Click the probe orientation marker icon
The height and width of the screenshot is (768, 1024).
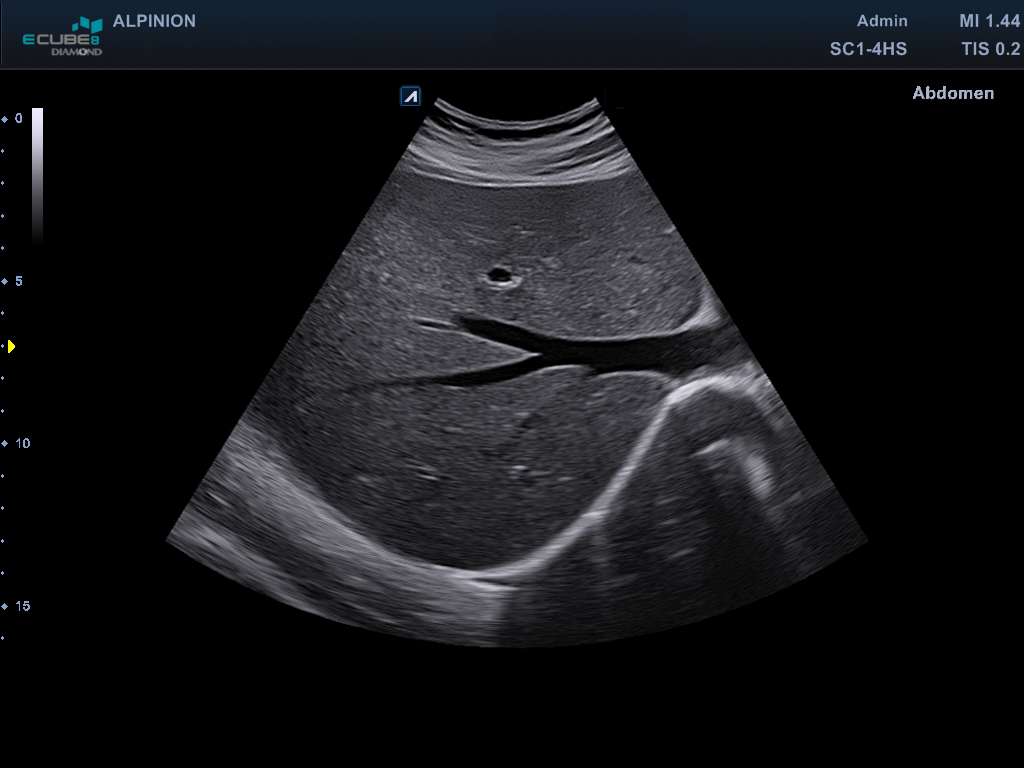point(410,96)
